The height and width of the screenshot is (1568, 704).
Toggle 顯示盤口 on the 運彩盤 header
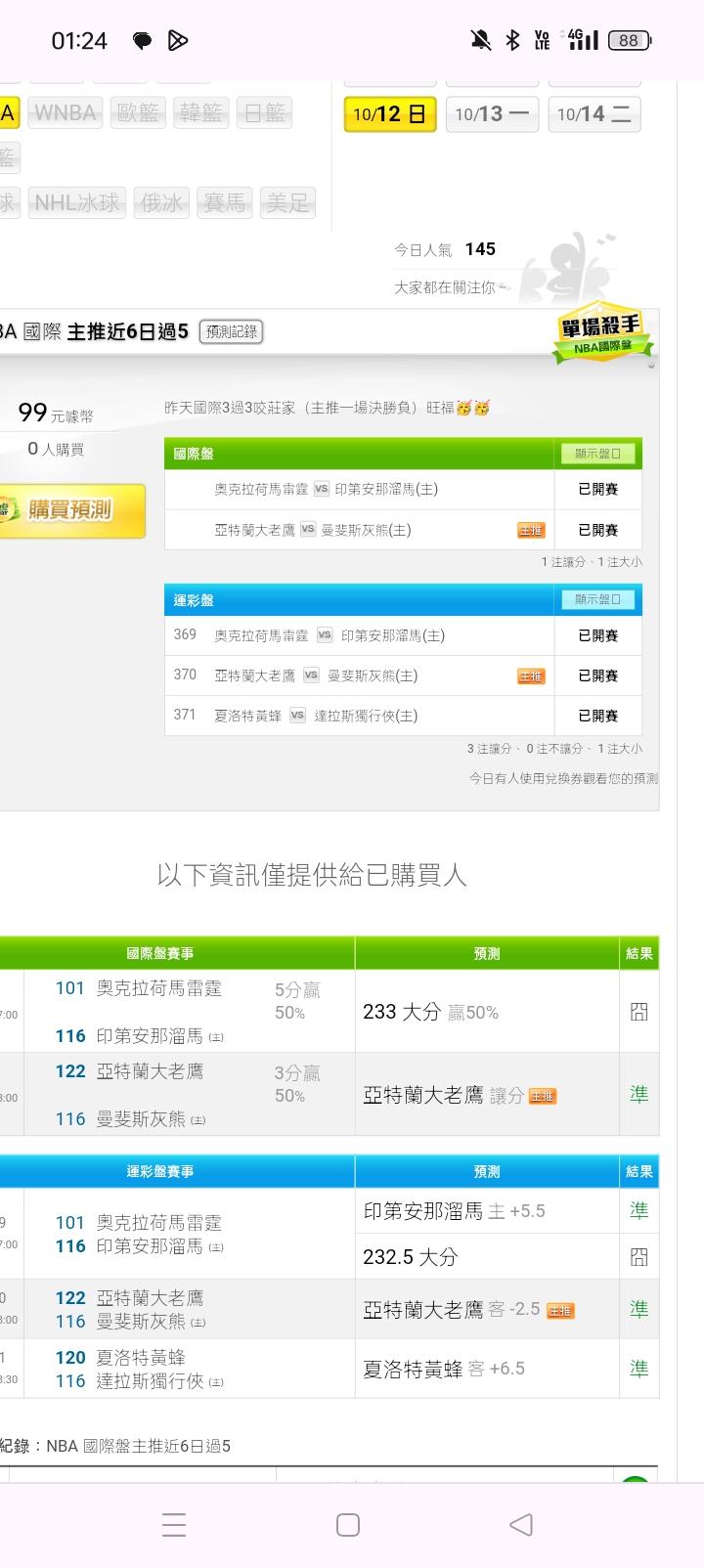click(598, 599)
